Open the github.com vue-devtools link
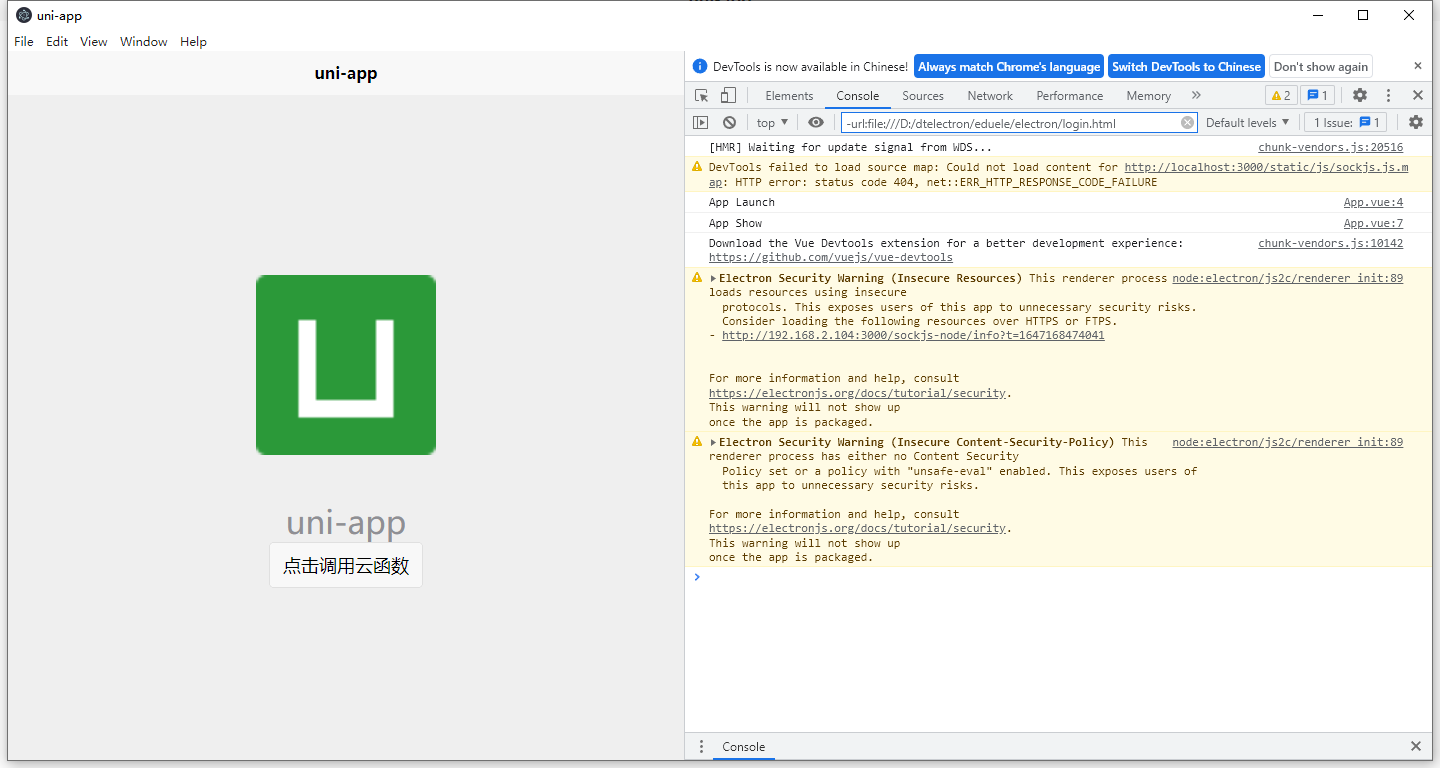 831,257
